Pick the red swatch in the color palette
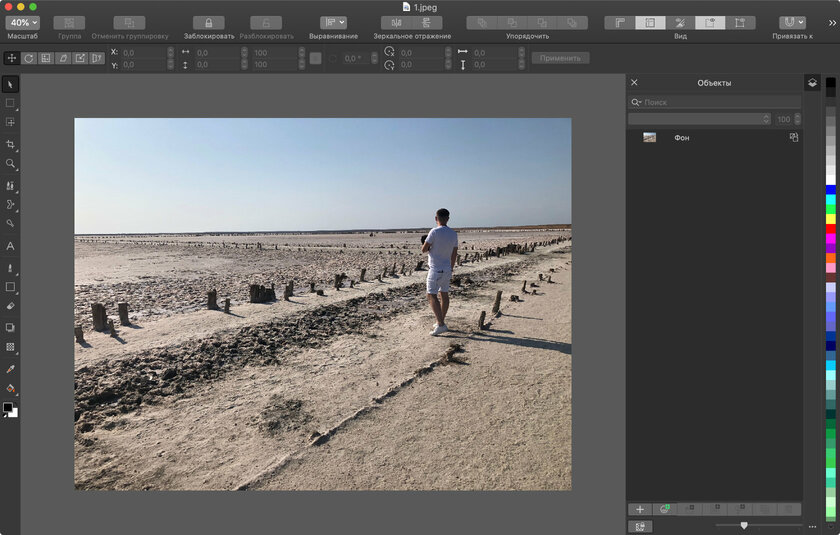 point(830,229)
